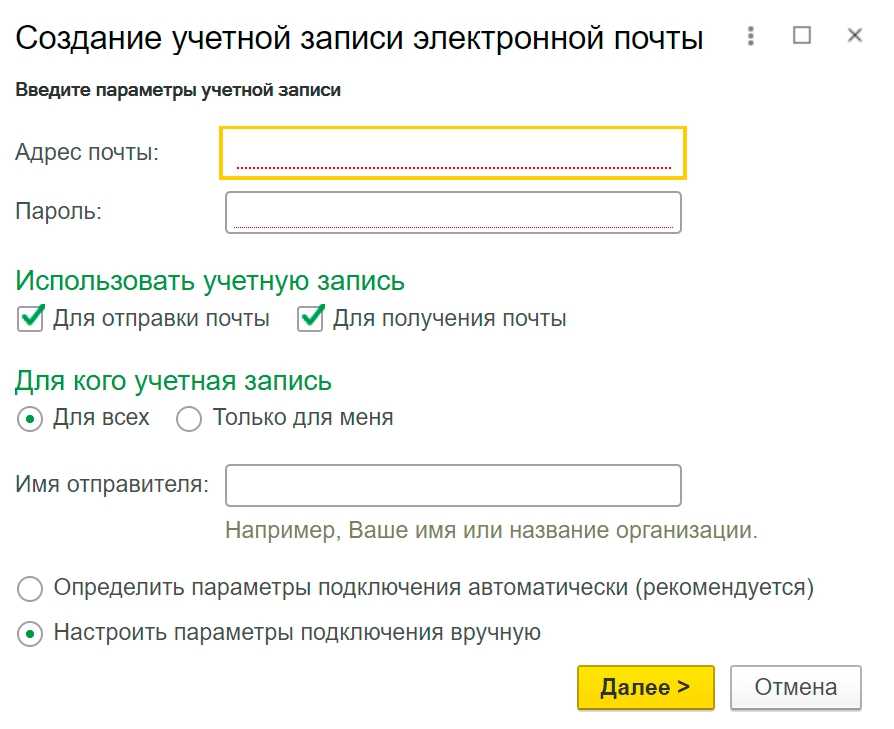Click the Для получения почты label text

pos(450,319)
